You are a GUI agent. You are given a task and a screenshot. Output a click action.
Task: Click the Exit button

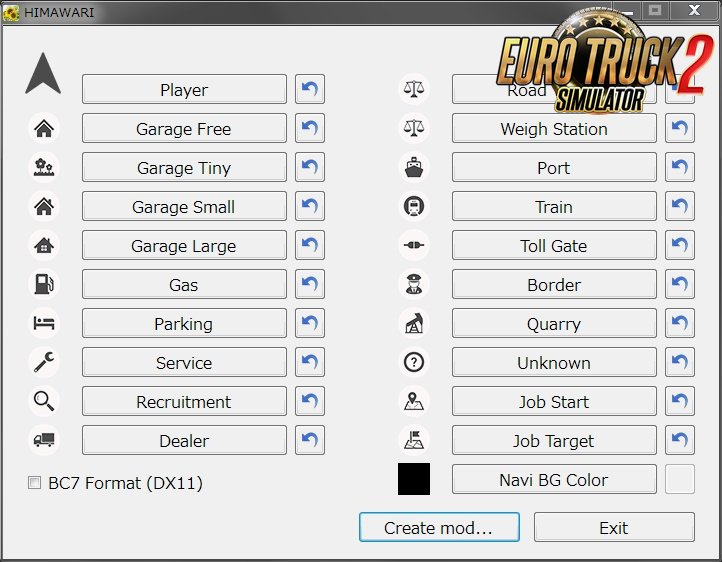click(x=614, y=527)
